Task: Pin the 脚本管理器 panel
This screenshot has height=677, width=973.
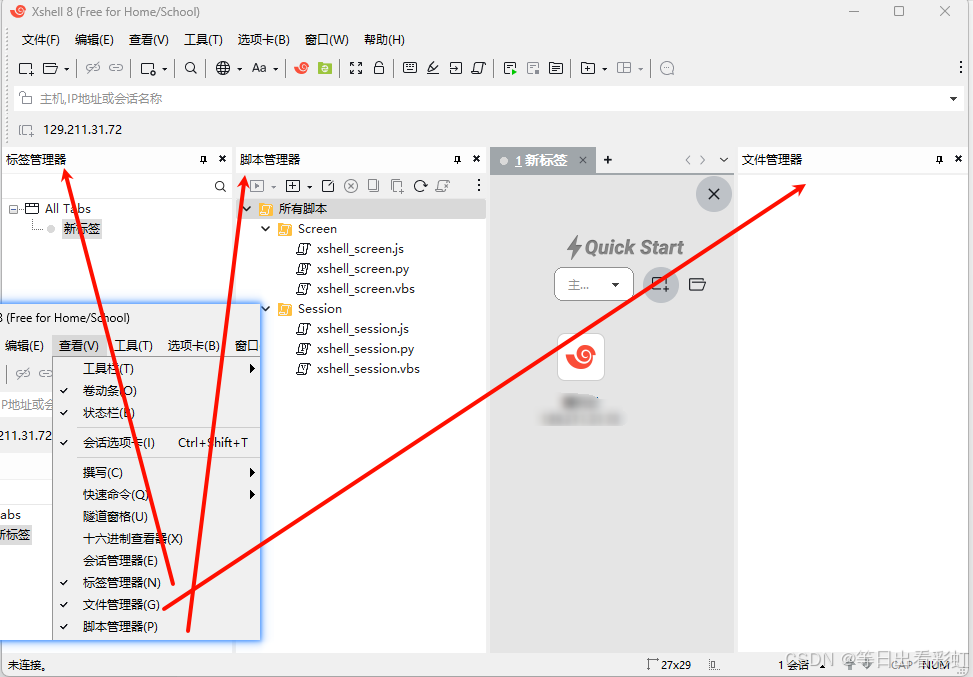Action: (x=457, y=159)
